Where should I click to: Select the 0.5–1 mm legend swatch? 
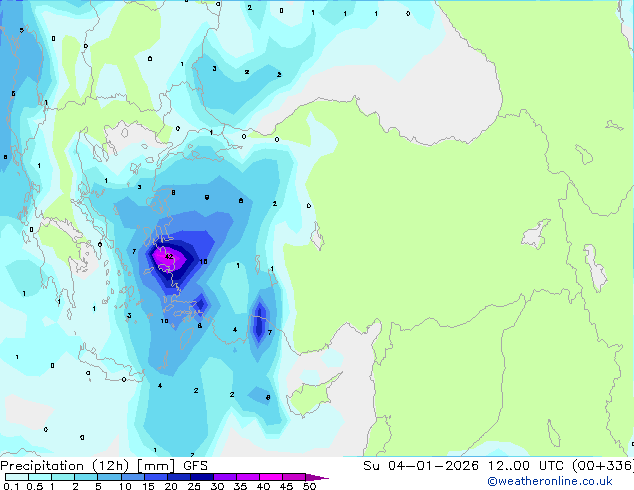40,477
